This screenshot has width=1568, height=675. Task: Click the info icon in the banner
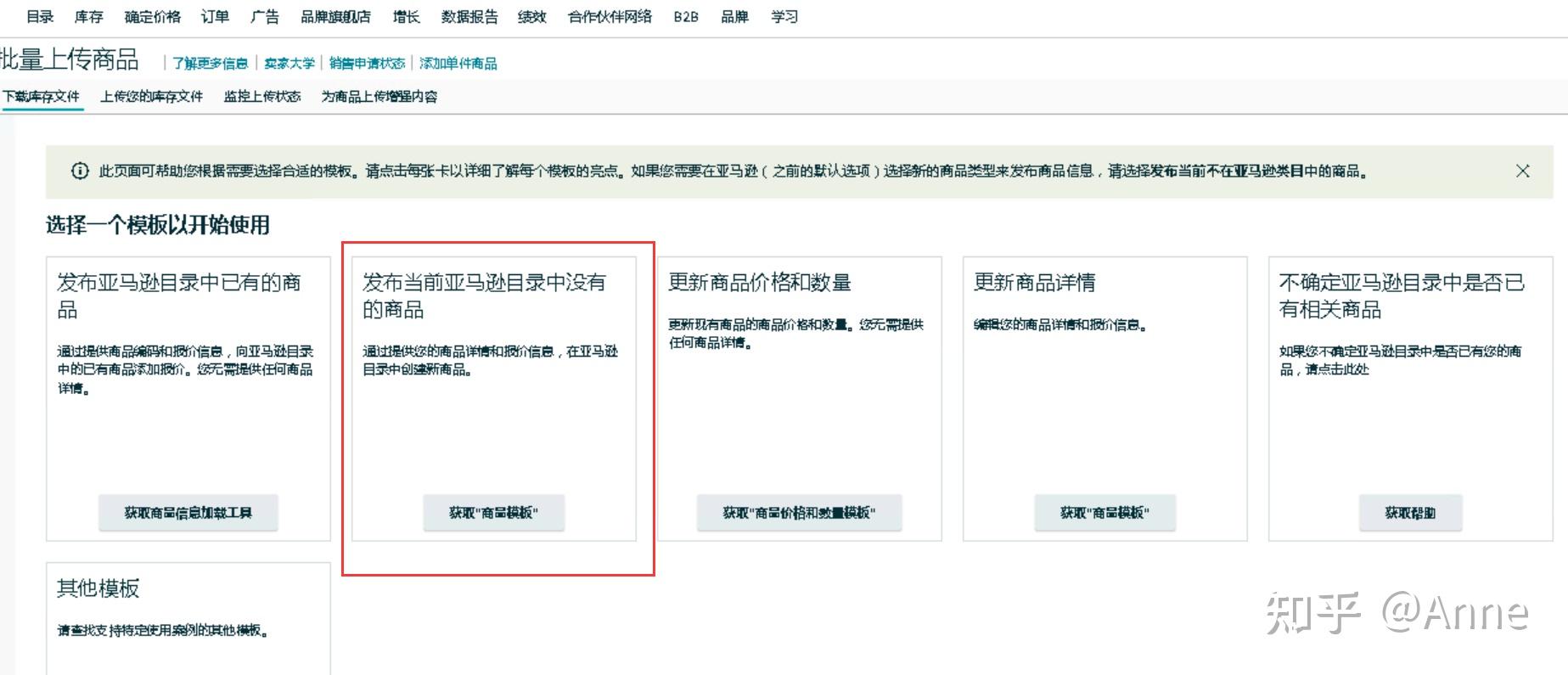click(x=80, y=171)
